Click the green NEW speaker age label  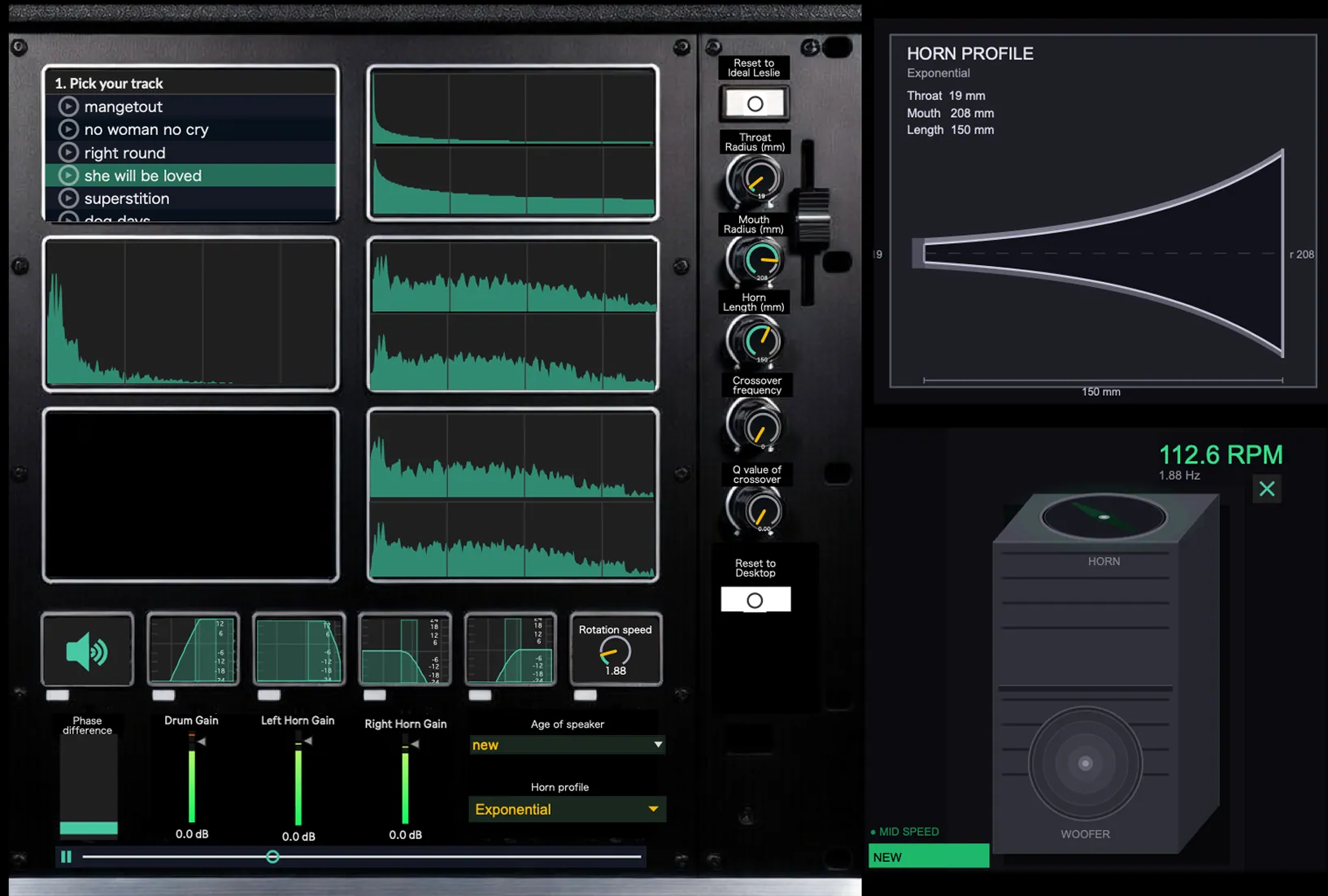(x=929, y=857)
